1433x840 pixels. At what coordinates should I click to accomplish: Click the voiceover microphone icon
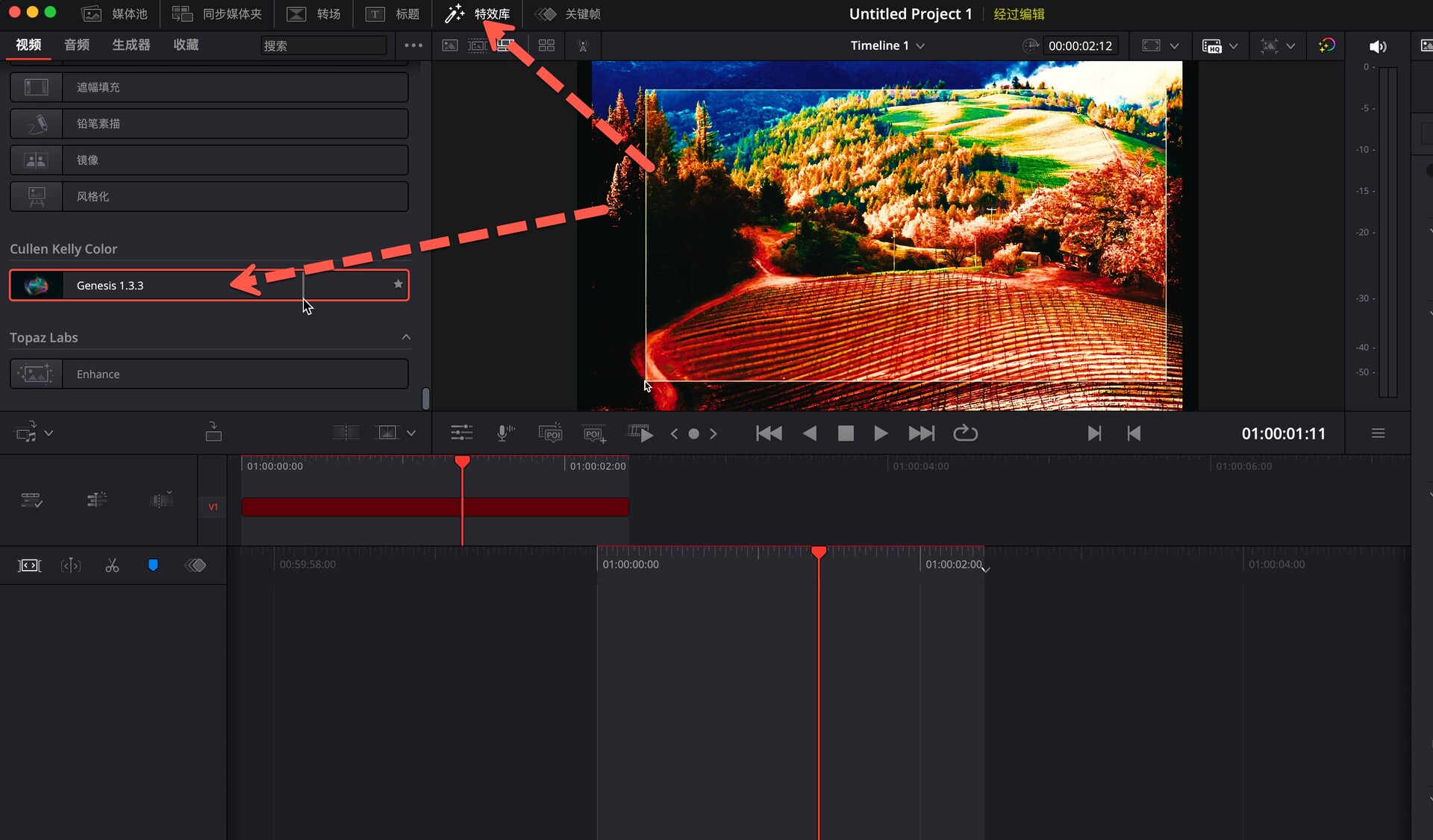[505, 433]
